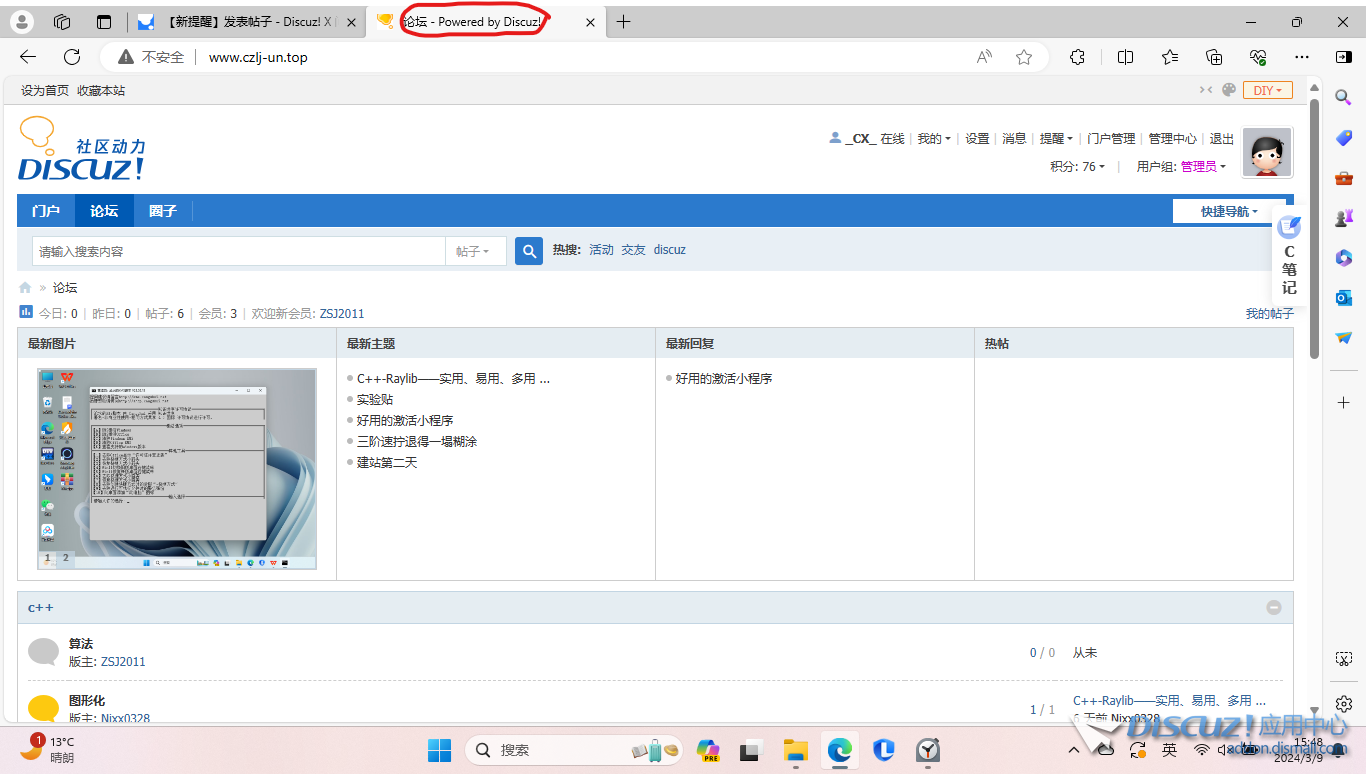Click the blue magnifier search button
This screenshot has height=774, width=1366.
point(528,251)
